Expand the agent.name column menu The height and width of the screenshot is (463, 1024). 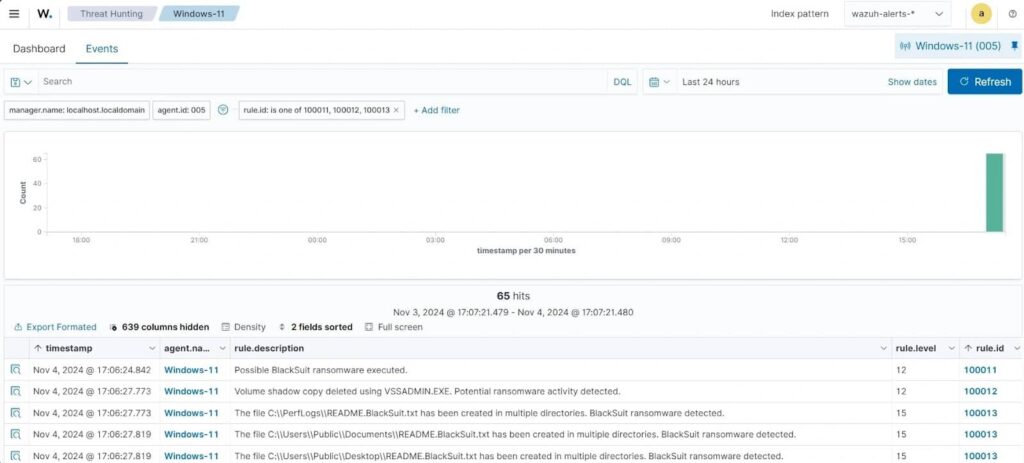pyautogui.click(x=223, y=349)
